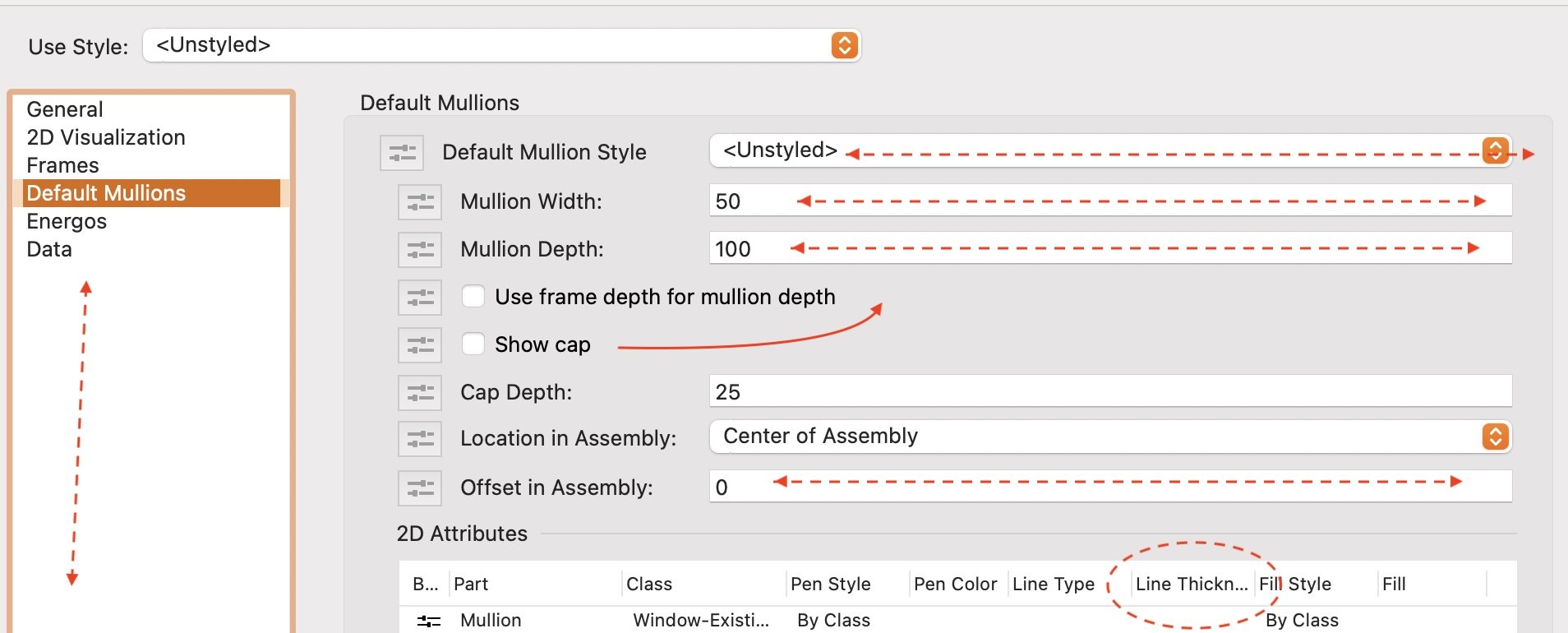Click style icon beside Location in Assembly
1568x633 pixels.
pyautogui.click(x=420, y=439)
